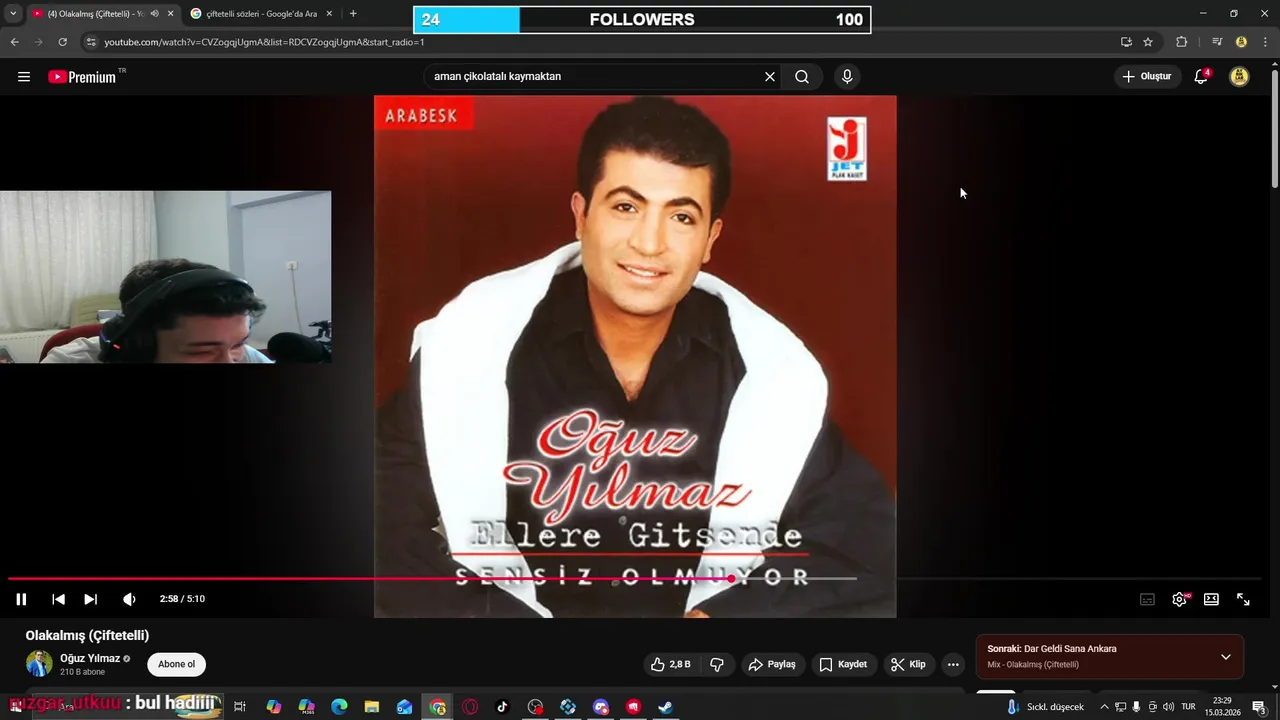This screenshot has width=1280, height=720.
Task: Open weather widget Sıckl. düşecek
Action: point(1045,707)
